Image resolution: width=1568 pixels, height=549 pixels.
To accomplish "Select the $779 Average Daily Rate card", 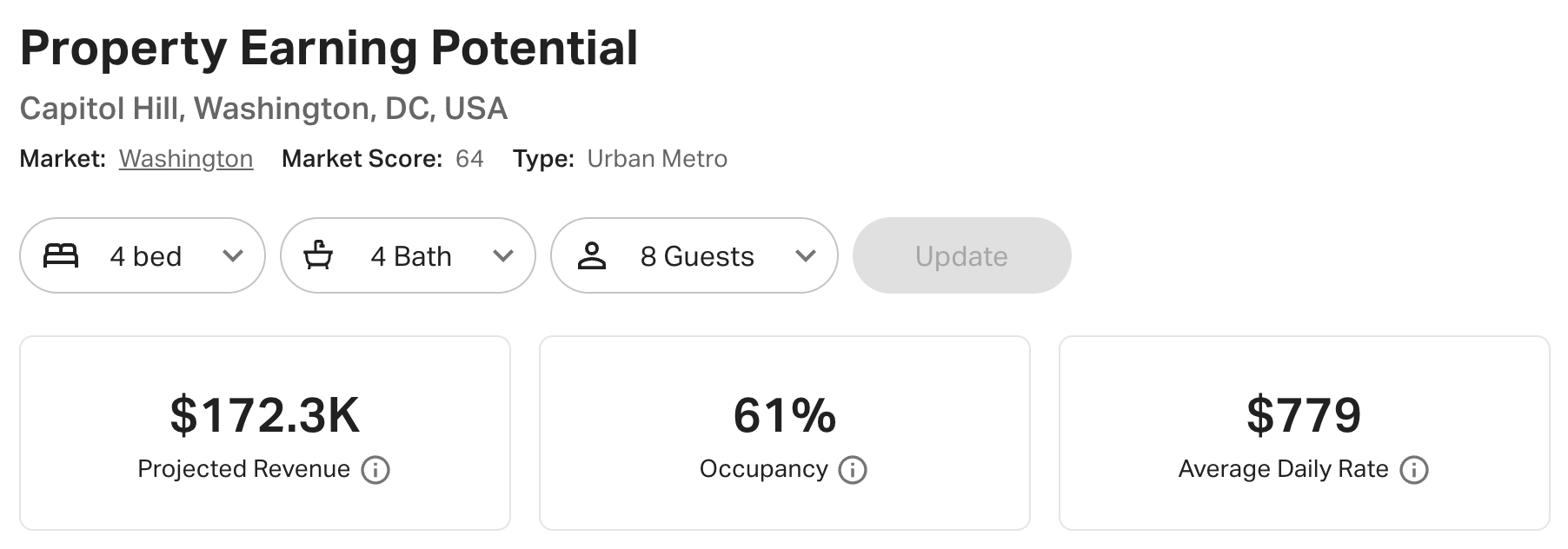I will pyautogui.click(x=1305, y=433).
